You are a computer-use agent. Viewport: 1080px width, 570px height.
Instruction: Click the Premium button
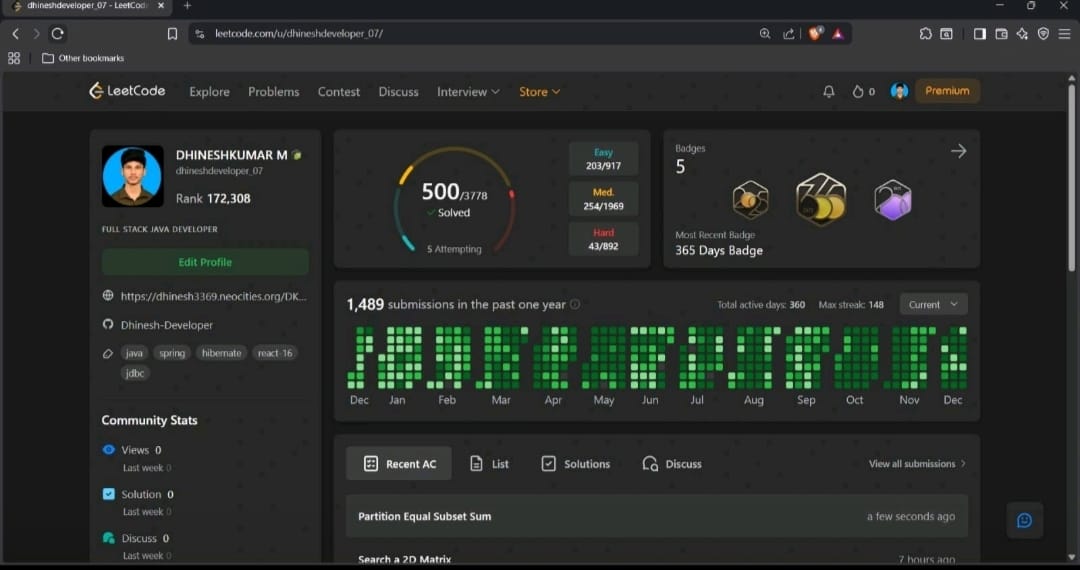[947, 91]
